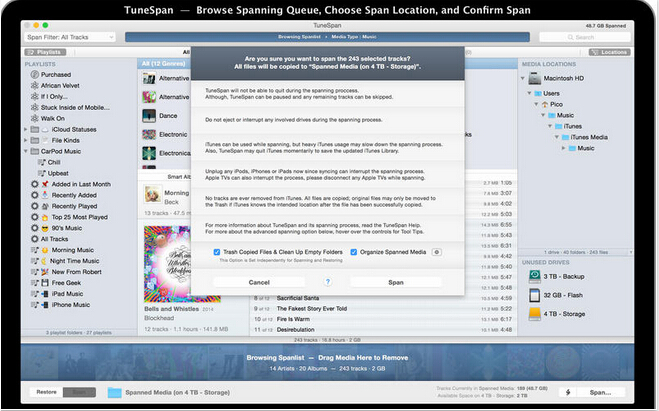
Task: Click the Walk On atom icon
Action: (34, 118)
